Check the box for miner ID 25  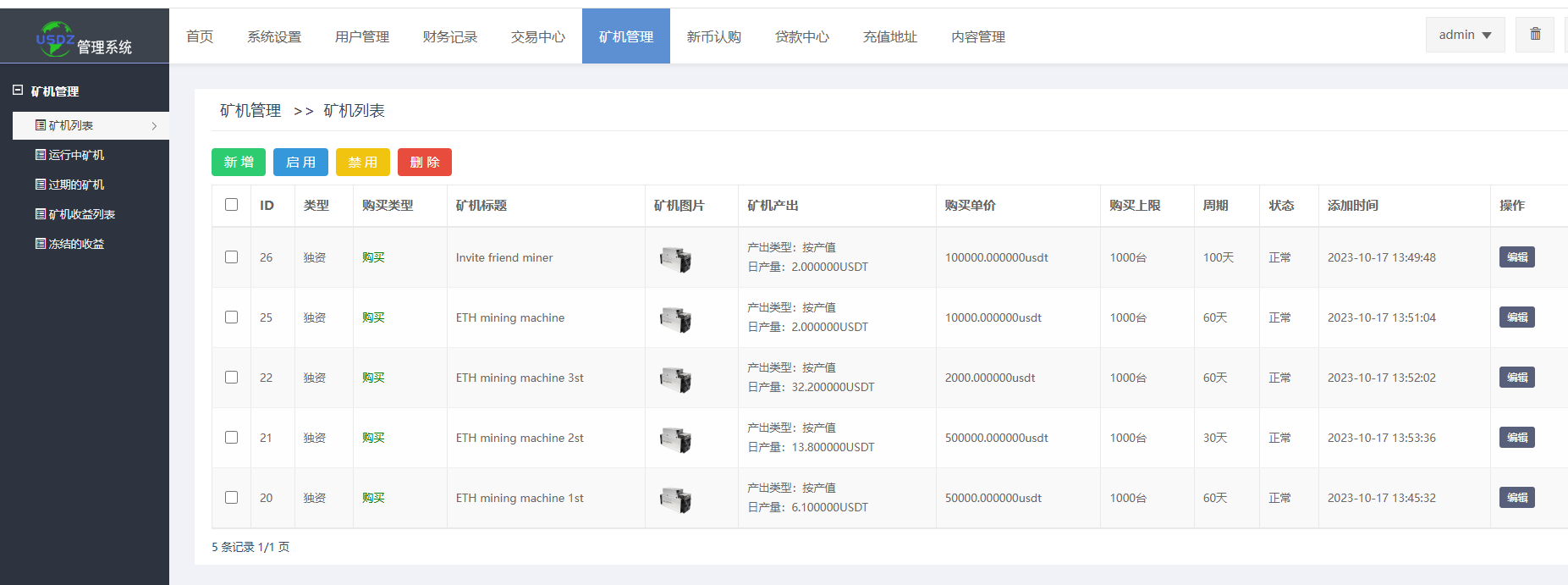coord(232,317)
